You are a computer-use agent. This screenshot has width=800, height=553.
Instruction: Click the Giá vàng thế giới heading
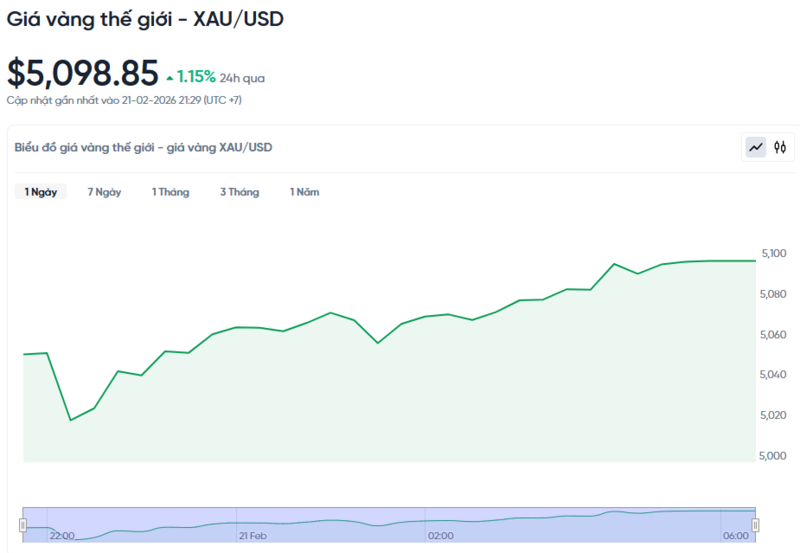click(145, 19)
